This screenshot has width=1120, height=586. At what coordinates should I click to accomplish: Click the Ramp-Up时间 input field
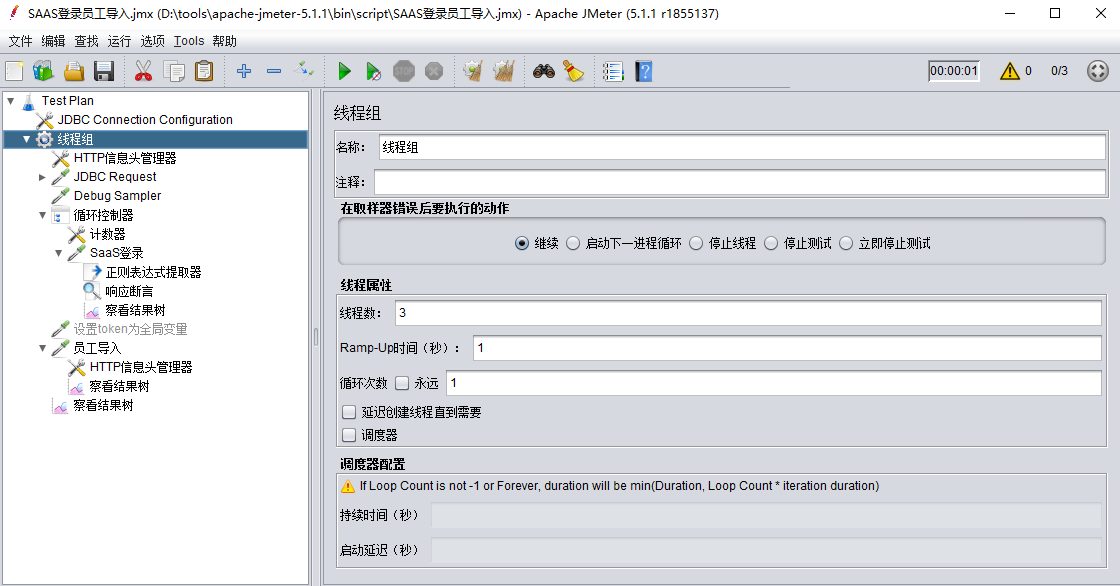pos(787,347)
